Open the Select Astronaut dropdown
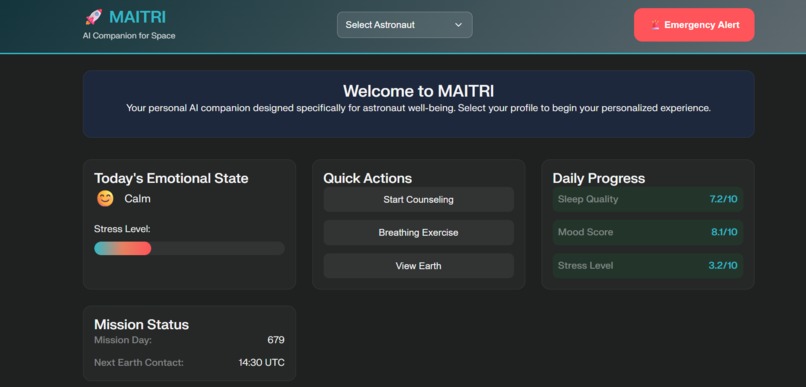806x387 pixels. coord(405,25)
